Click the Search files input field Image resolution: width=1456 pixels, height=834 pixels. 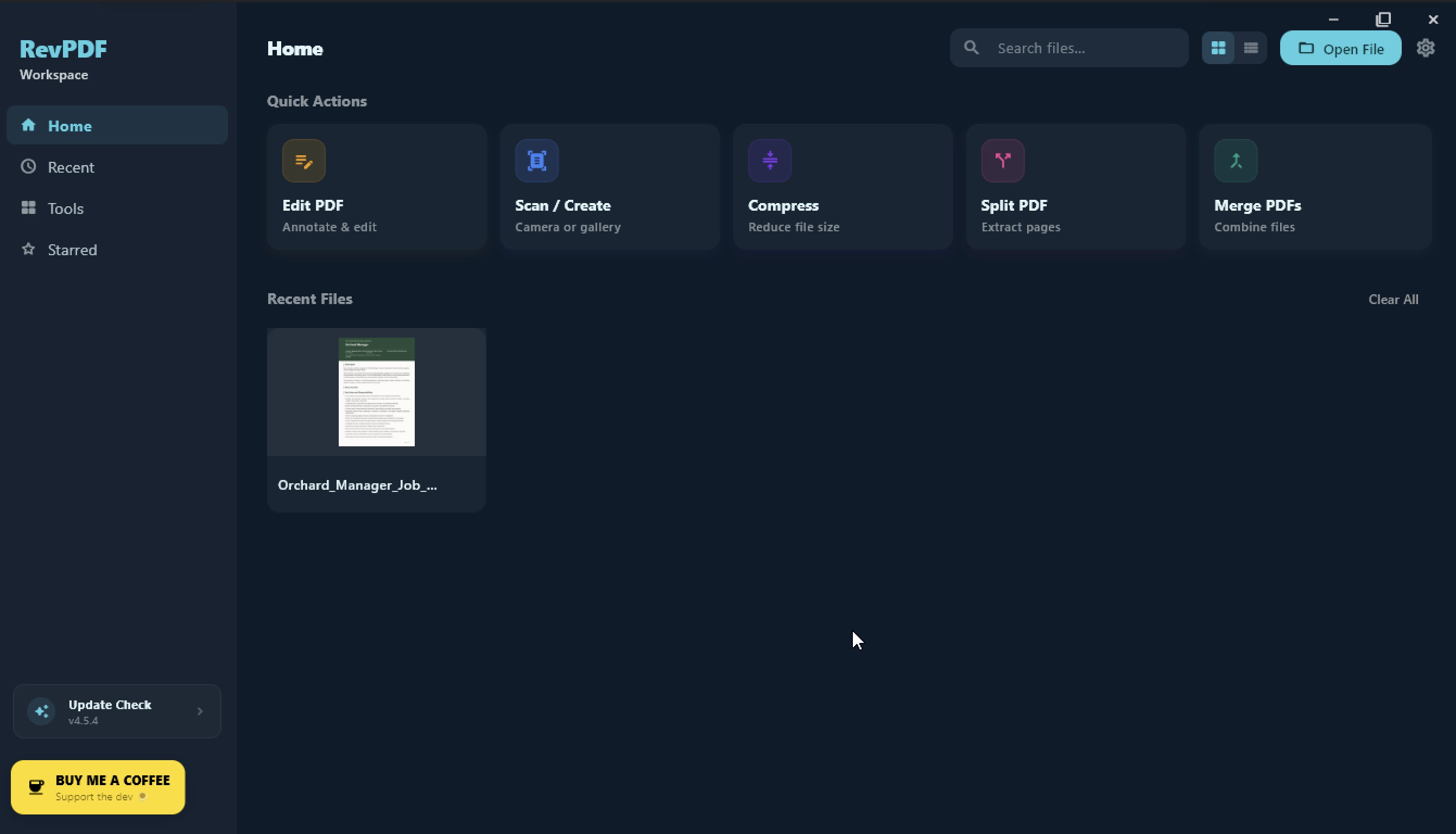tap(1069, 48)
